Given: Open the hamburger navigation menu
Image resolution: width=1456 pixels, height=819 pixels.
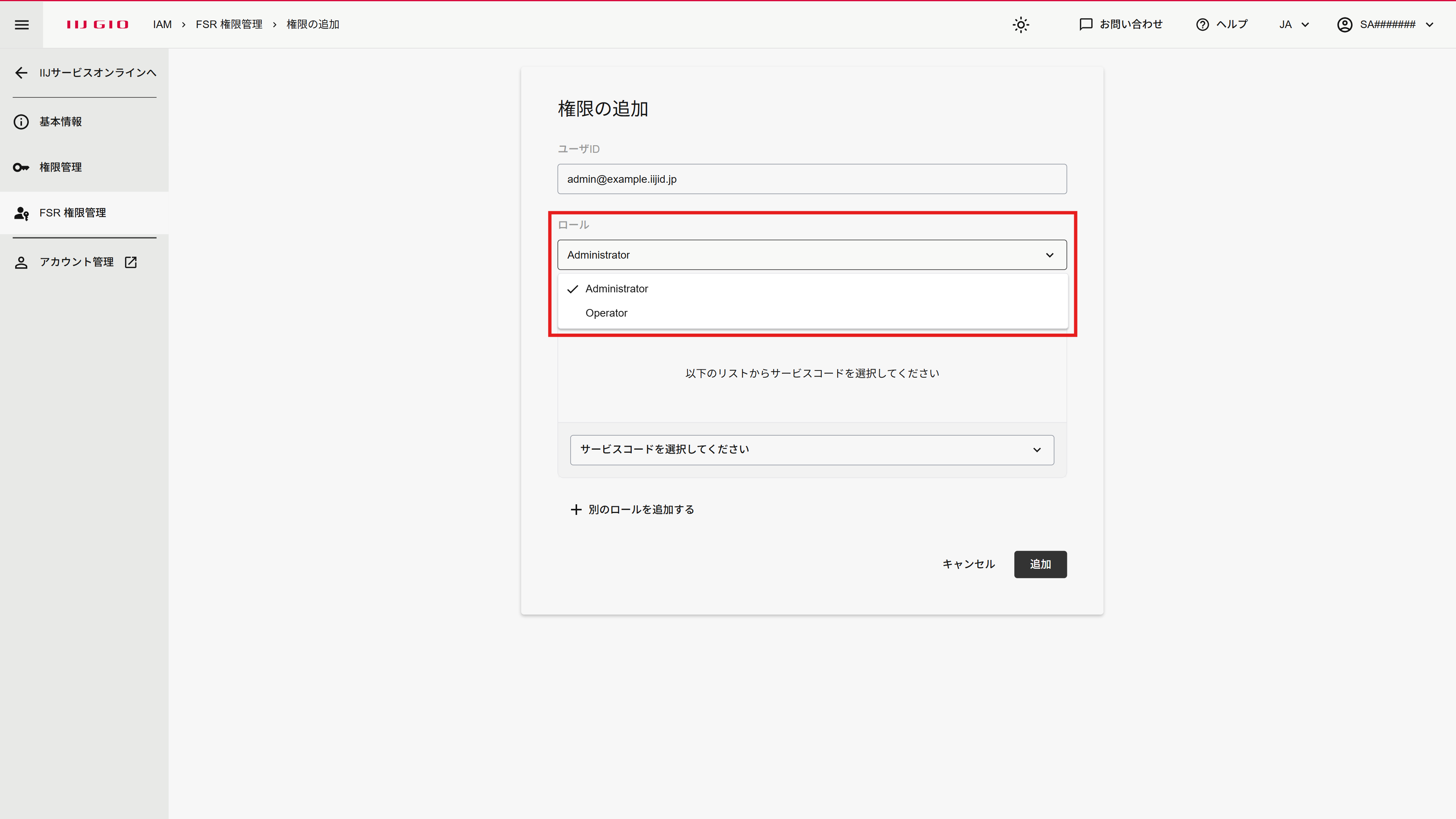Looking at the screenshot, I should 22,24.
